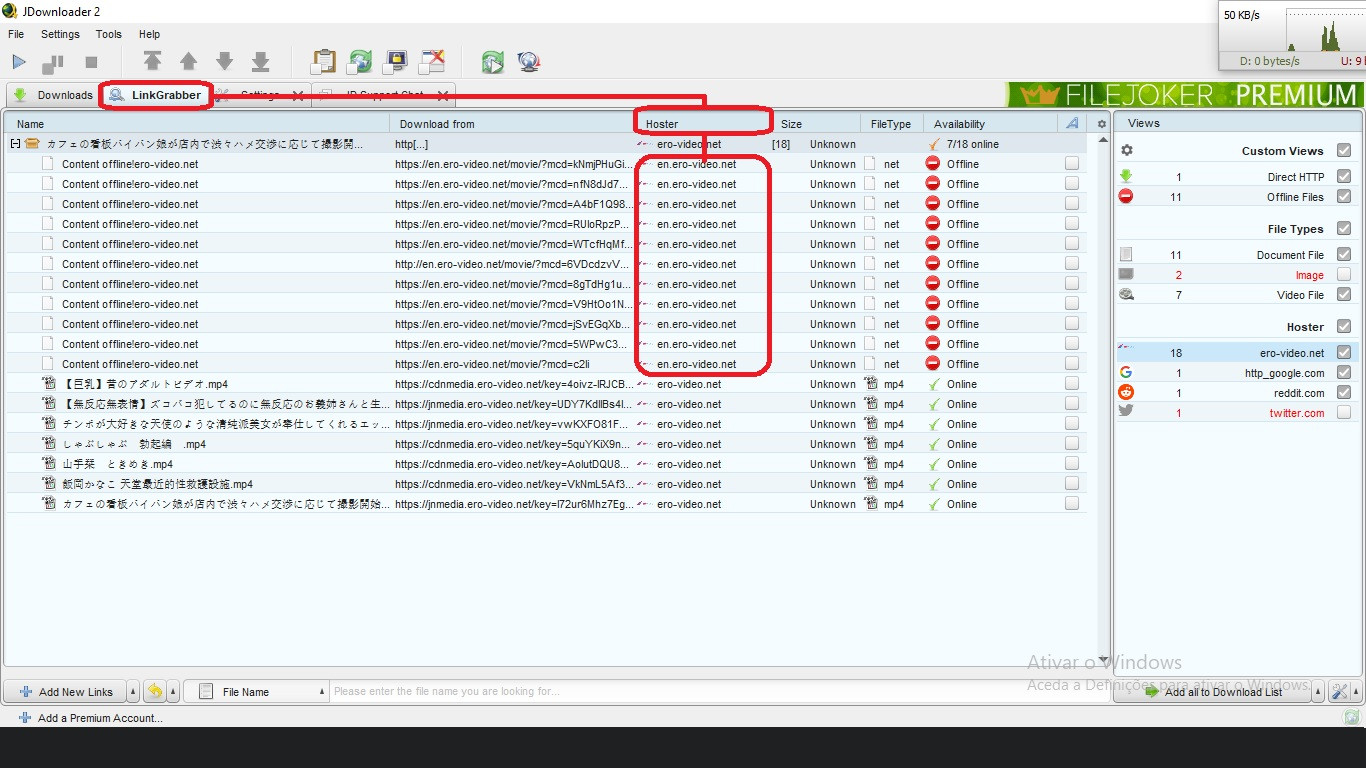
Task: Open the tools settings dropdown arrow
Action: pyautogui.click(x=1356, y=691)
